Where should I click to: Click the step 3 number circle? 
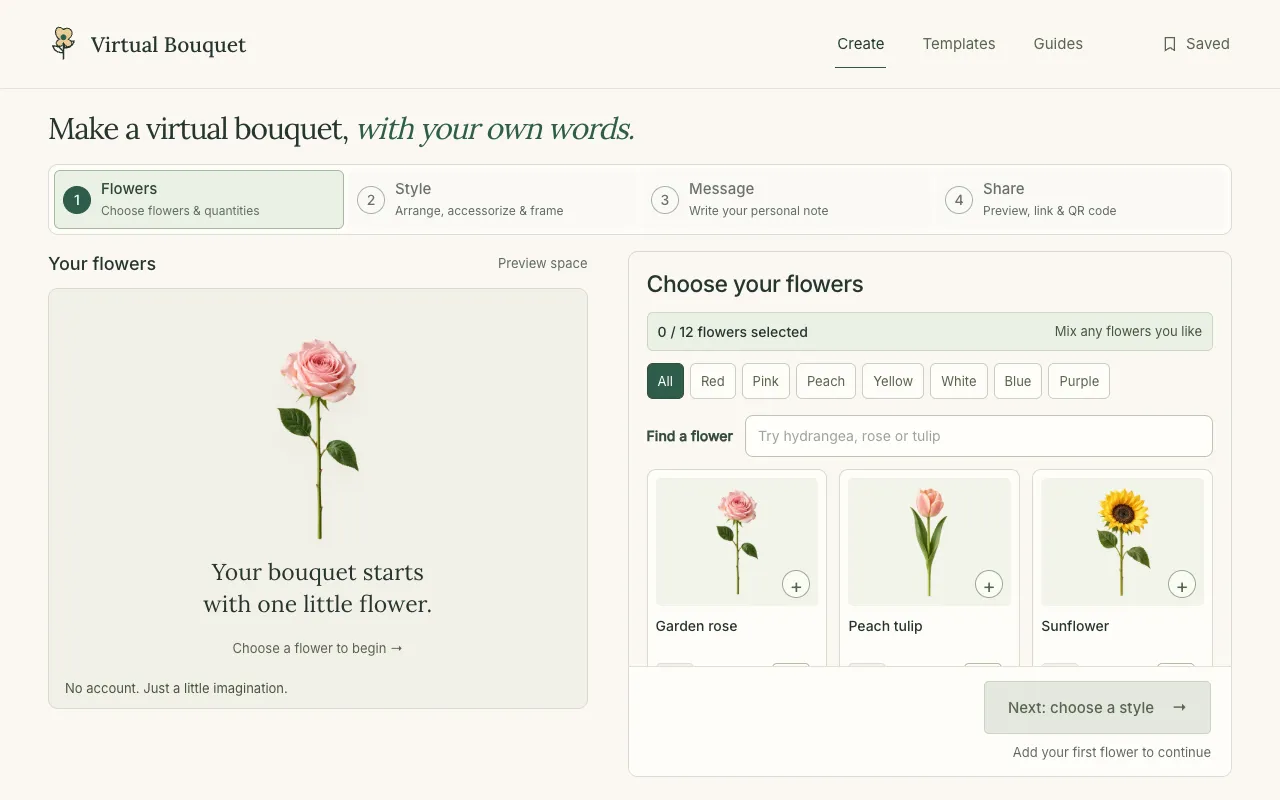(665, 200)
